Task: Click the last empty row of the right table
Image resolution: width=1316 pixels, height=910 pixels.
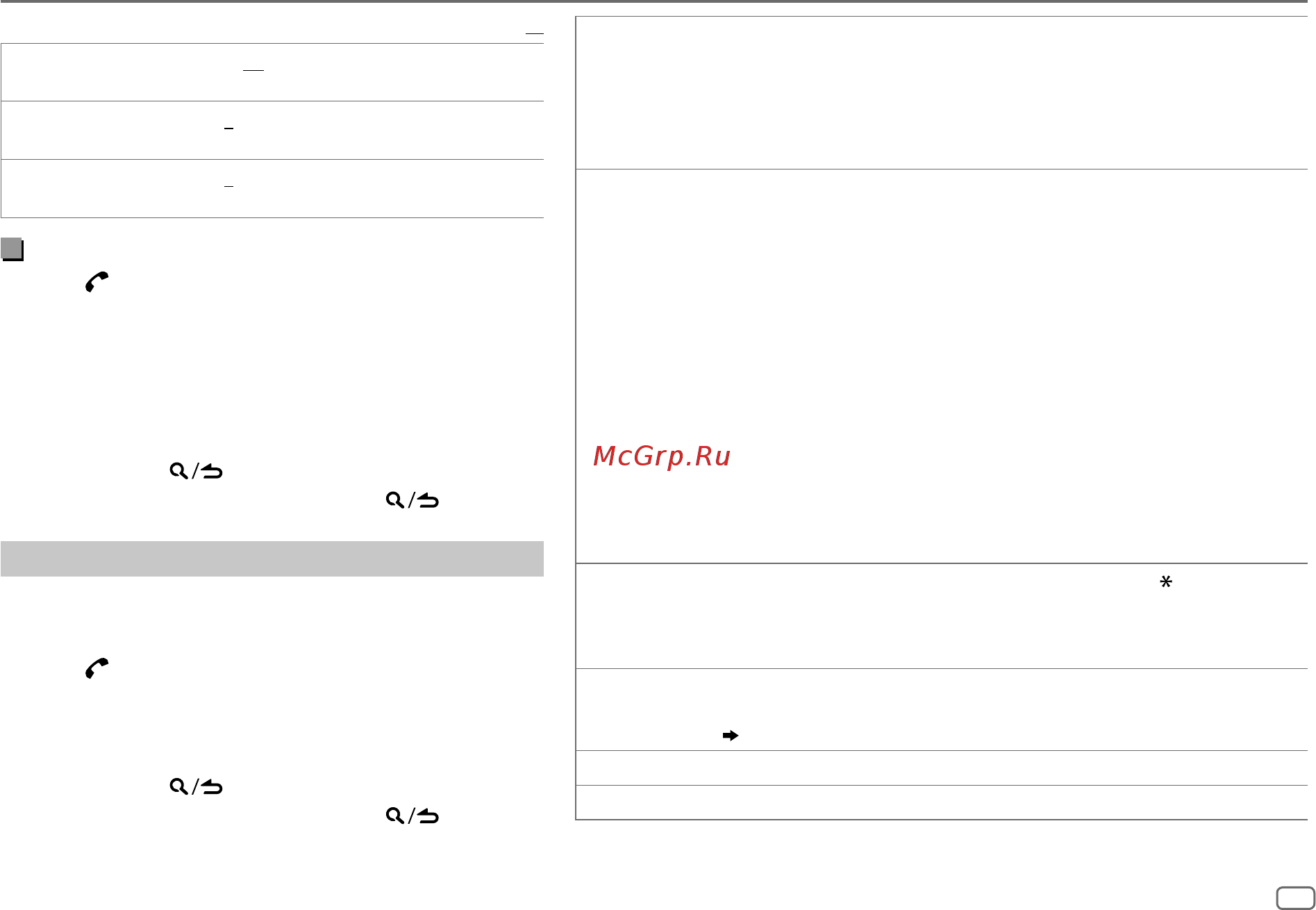Action: click(x=942, y=802)
